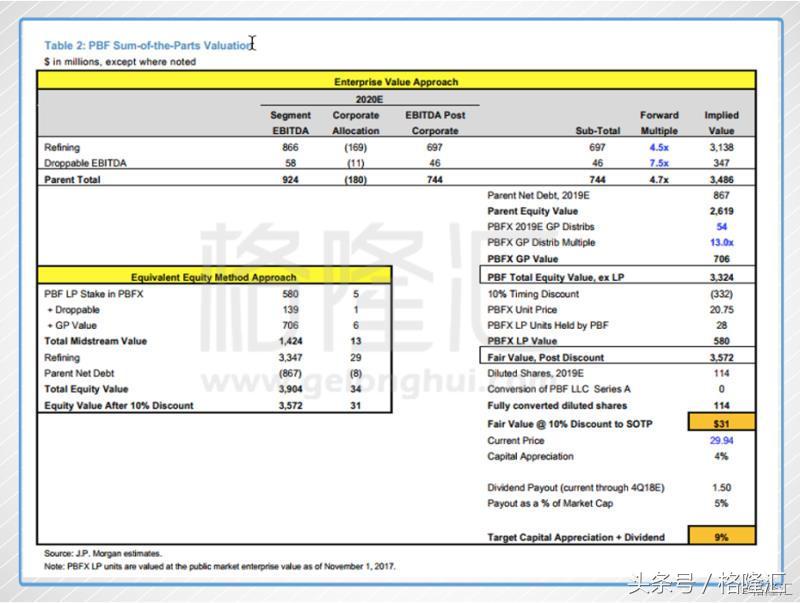The height and width of the screenshot is (603, 800).
Task: Click the "PBFX LP Value" label
Action: tap(522, 341)
